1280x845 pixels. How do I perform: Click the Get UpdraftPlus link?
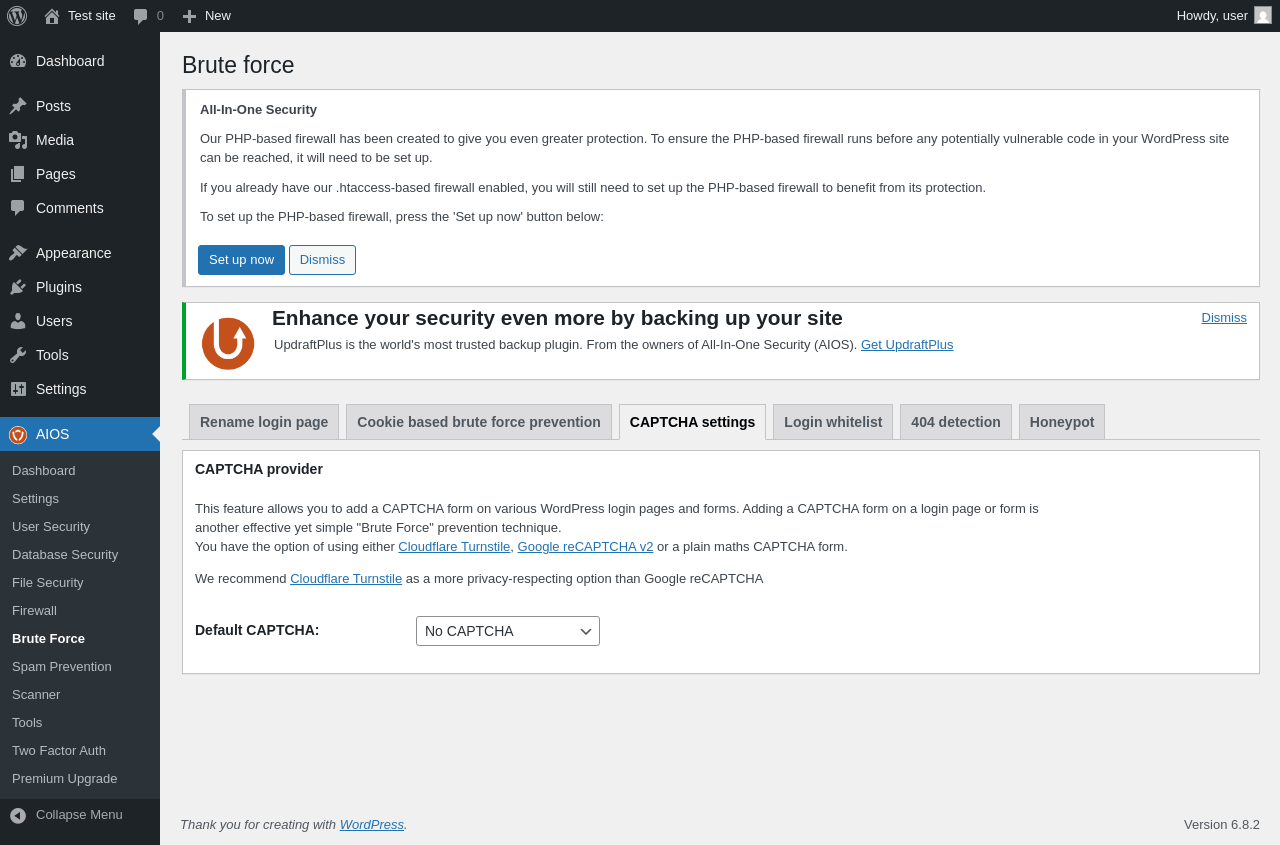pyautogui.click(x=907, y=345)
